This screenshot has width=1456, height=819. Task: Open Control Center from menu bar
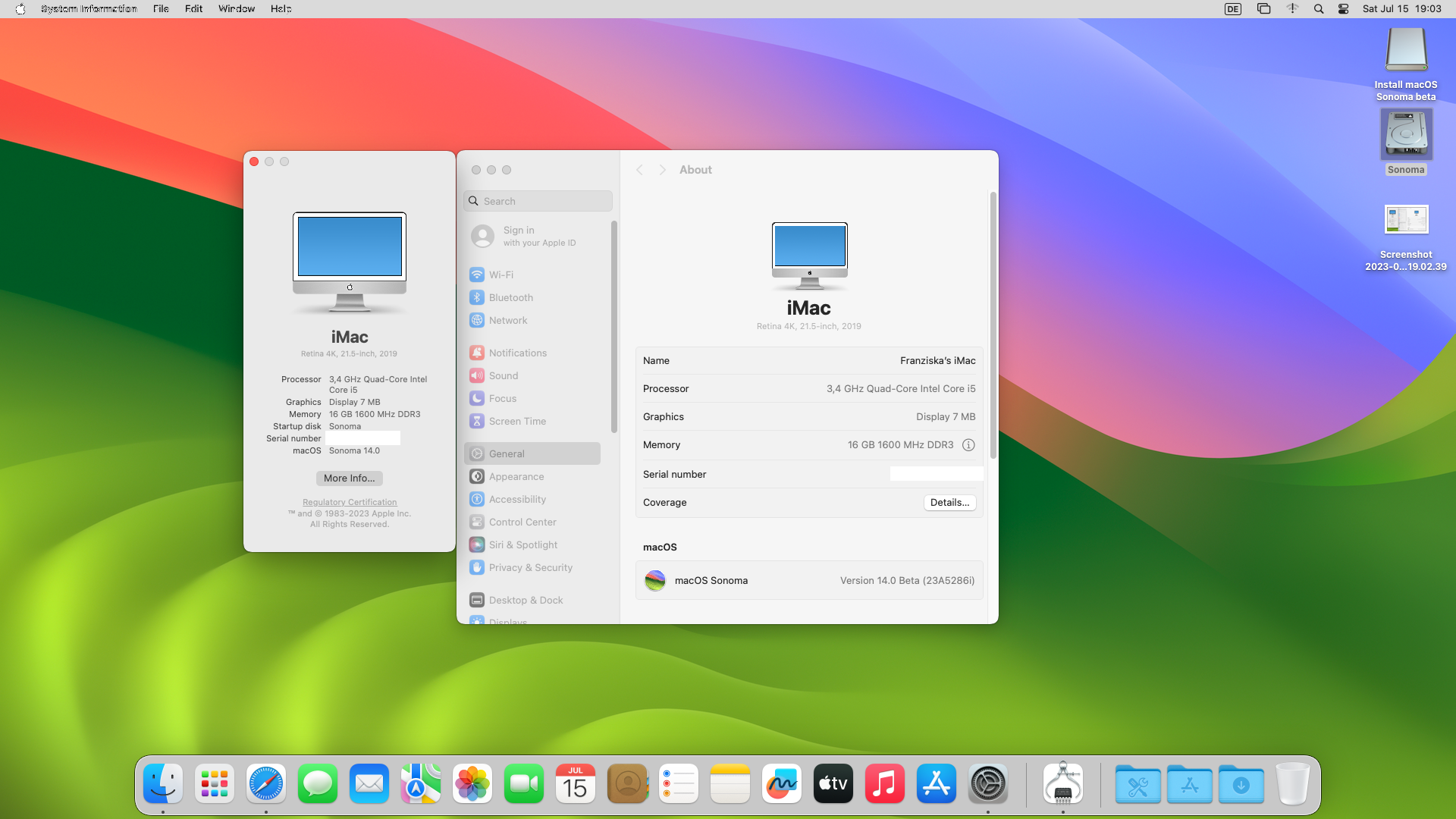[1343, 8]
